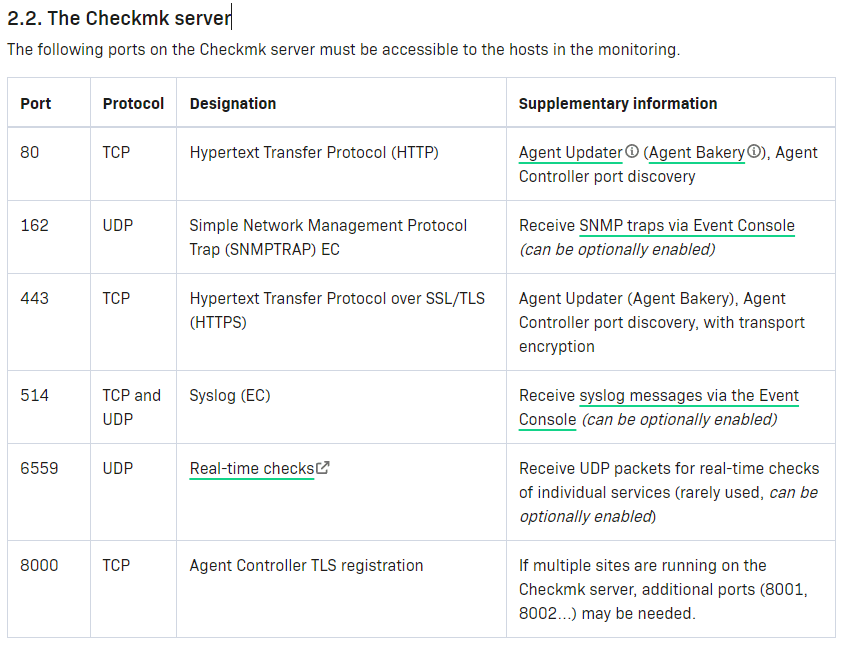
Task: Click the info icon after Agent Updater
Action: pos(632,152)
